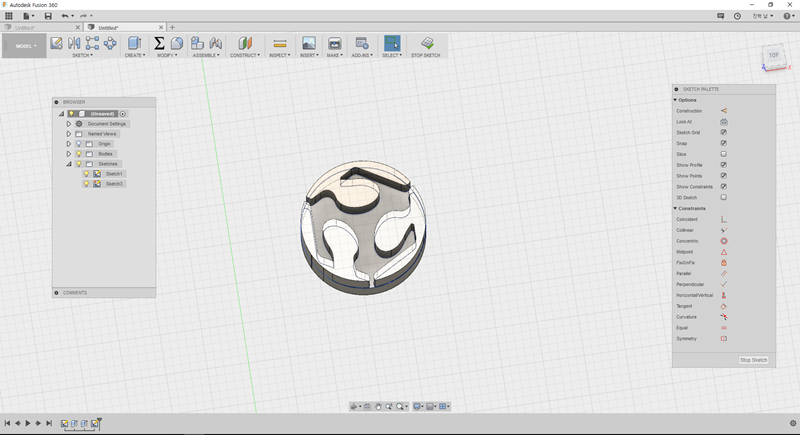Select the Rectangular Pattern sketch icon
Image resolution: width=800 pixels, height=435 pixels.
click(x=92, y=43)
